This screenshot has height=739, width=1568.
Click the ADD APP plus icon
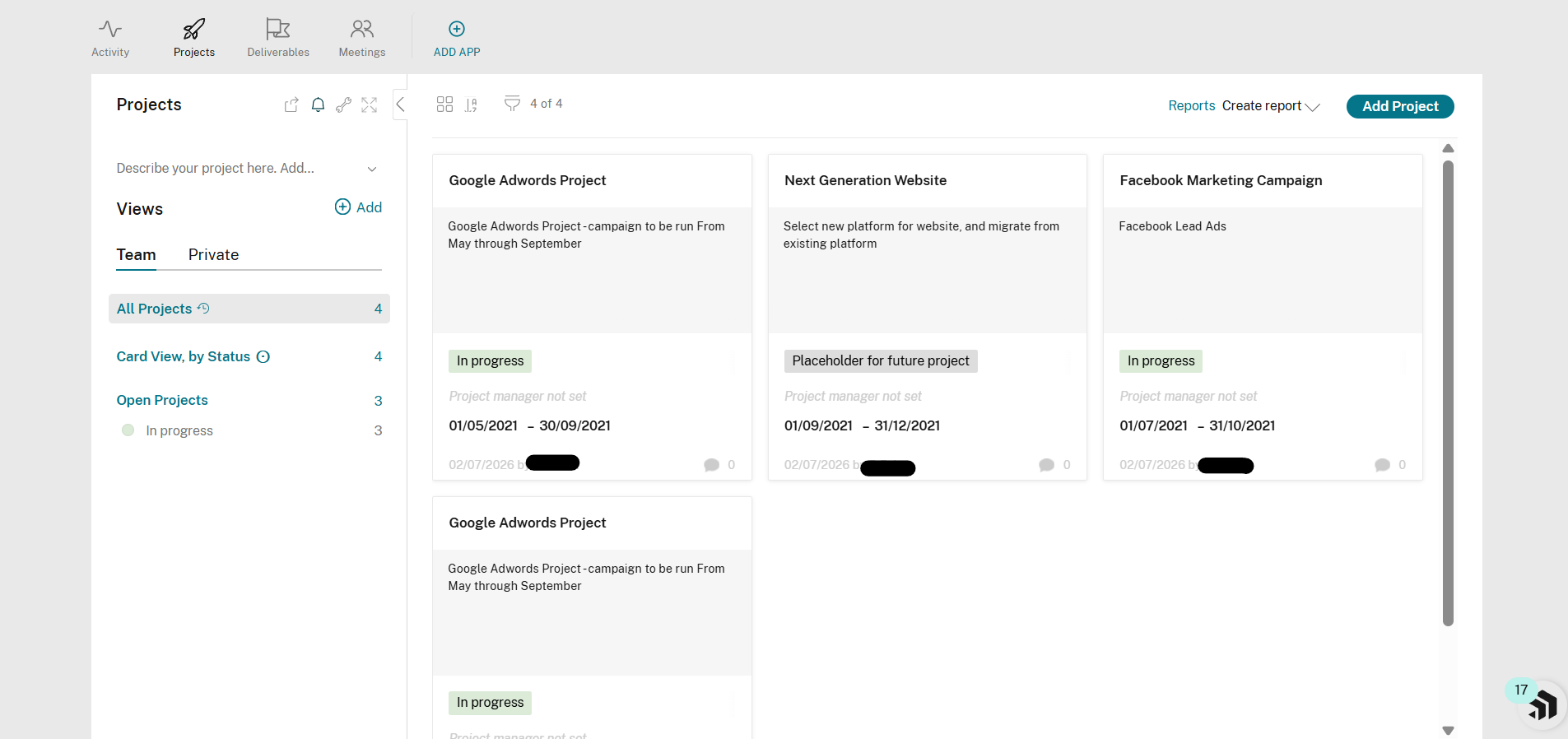[x=457, y=29]
